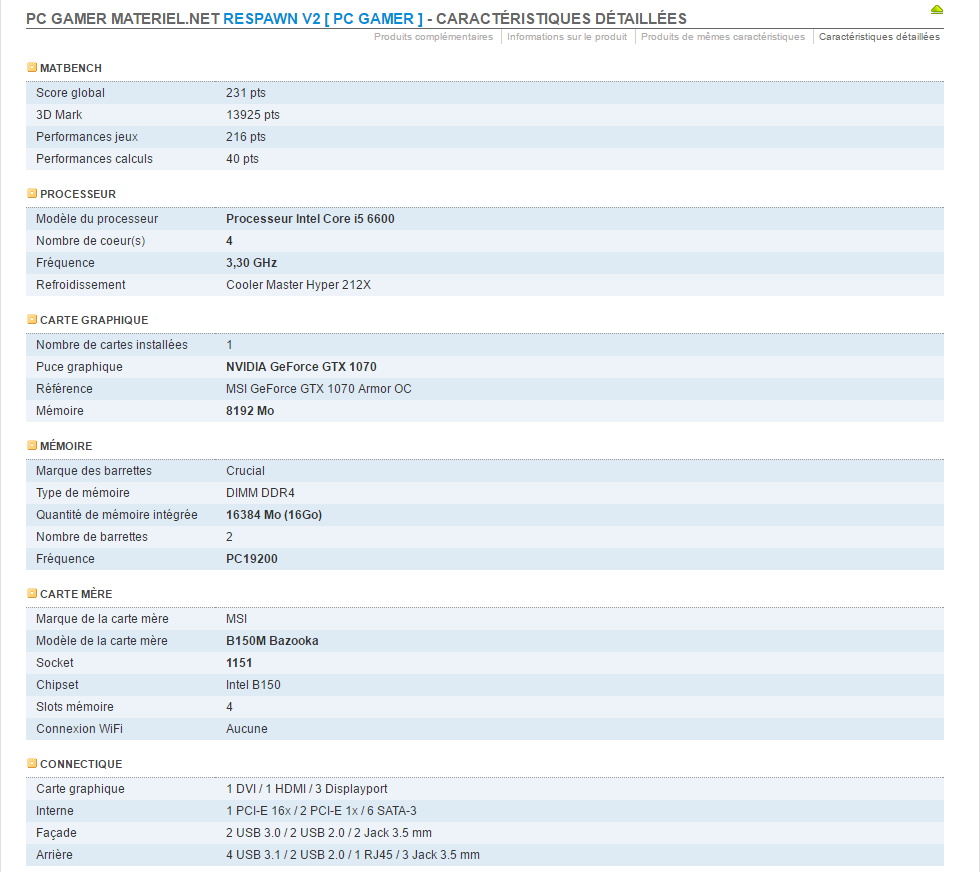Viewport: 980px width, 872px height.
Task: Click the orange icon beside CARTE GRAPHIQUE
Action: click(32, 320)
